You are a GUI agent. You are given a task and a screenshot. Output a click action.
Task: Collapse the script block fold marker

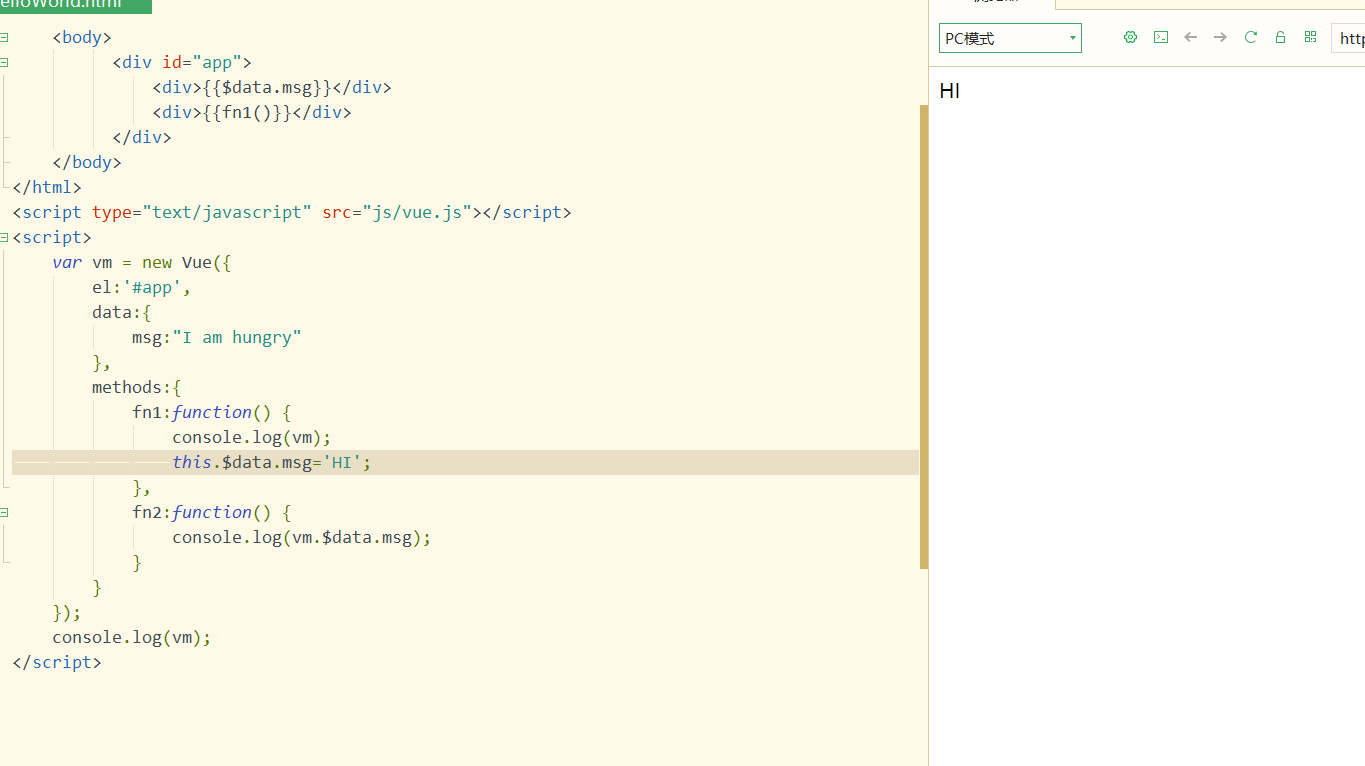(4, 237)
